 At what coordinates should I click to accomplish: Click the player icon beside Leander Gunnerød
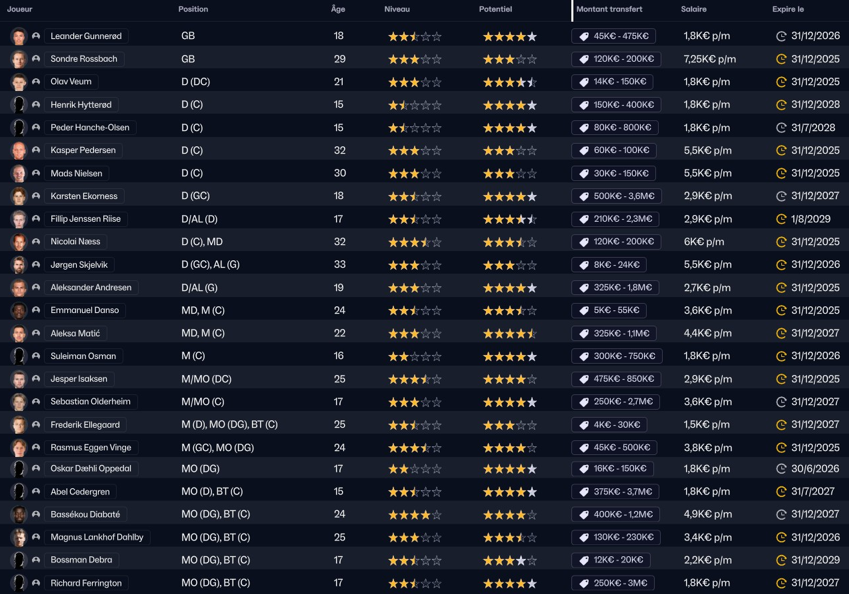(x=36, y=36)
